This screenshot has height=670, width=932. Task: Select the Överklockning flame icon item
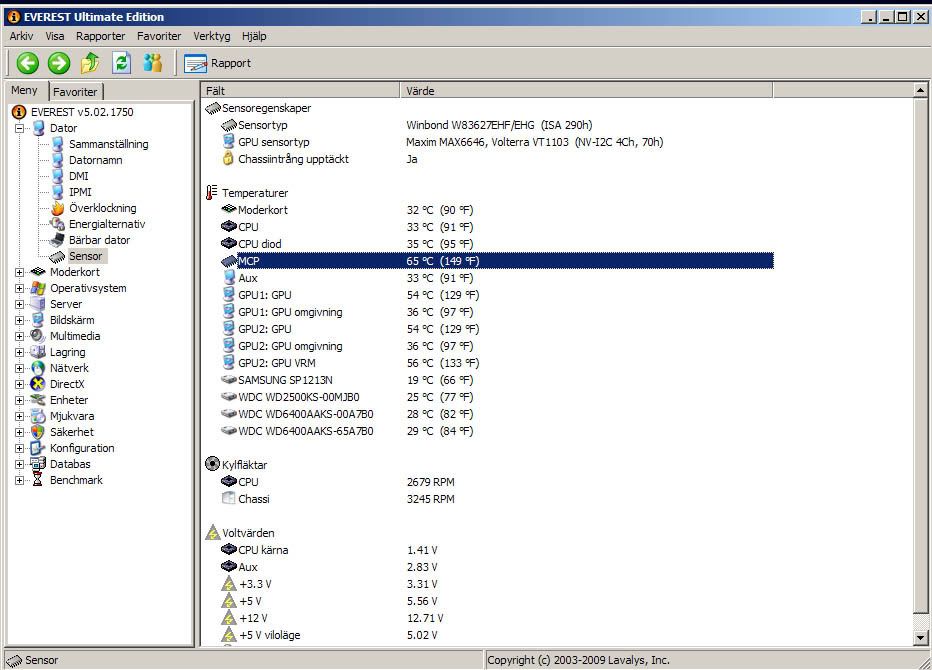[x=102, y=208]
